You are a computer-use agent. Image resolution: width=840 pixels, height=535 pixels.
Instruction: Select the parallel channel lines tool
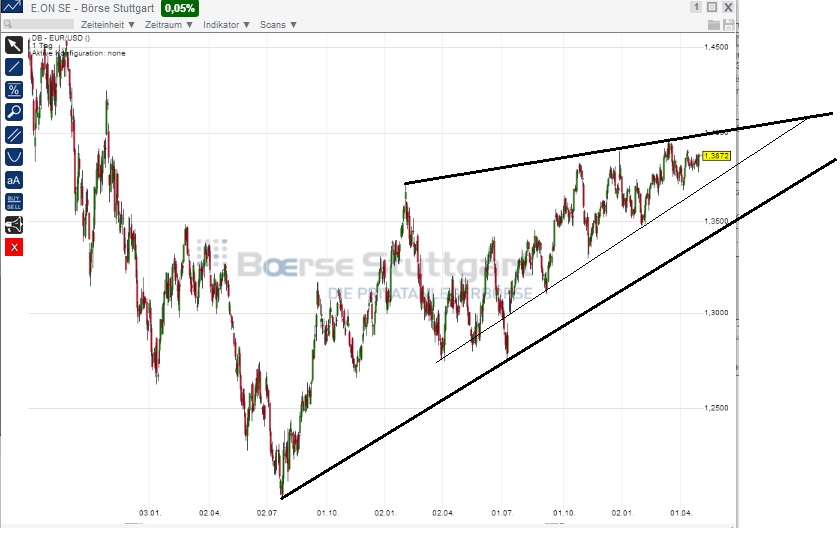(x=14, y=135)
